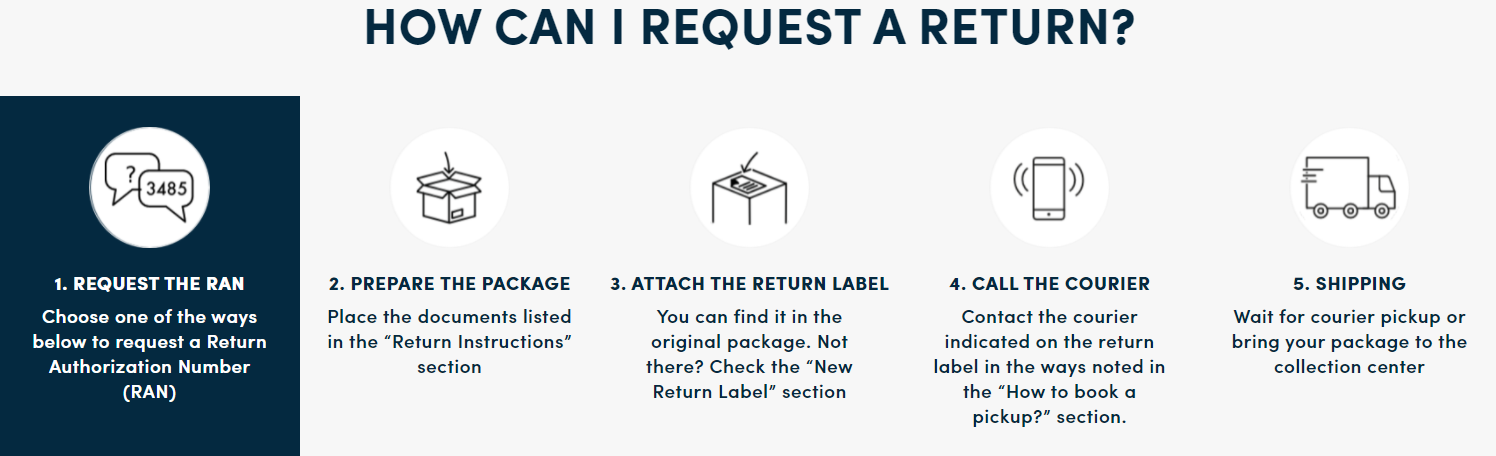This screenshot has height=456, width=1496.
Task: Click 'You can find it in the original package' text
Action: tap(750, 329)
